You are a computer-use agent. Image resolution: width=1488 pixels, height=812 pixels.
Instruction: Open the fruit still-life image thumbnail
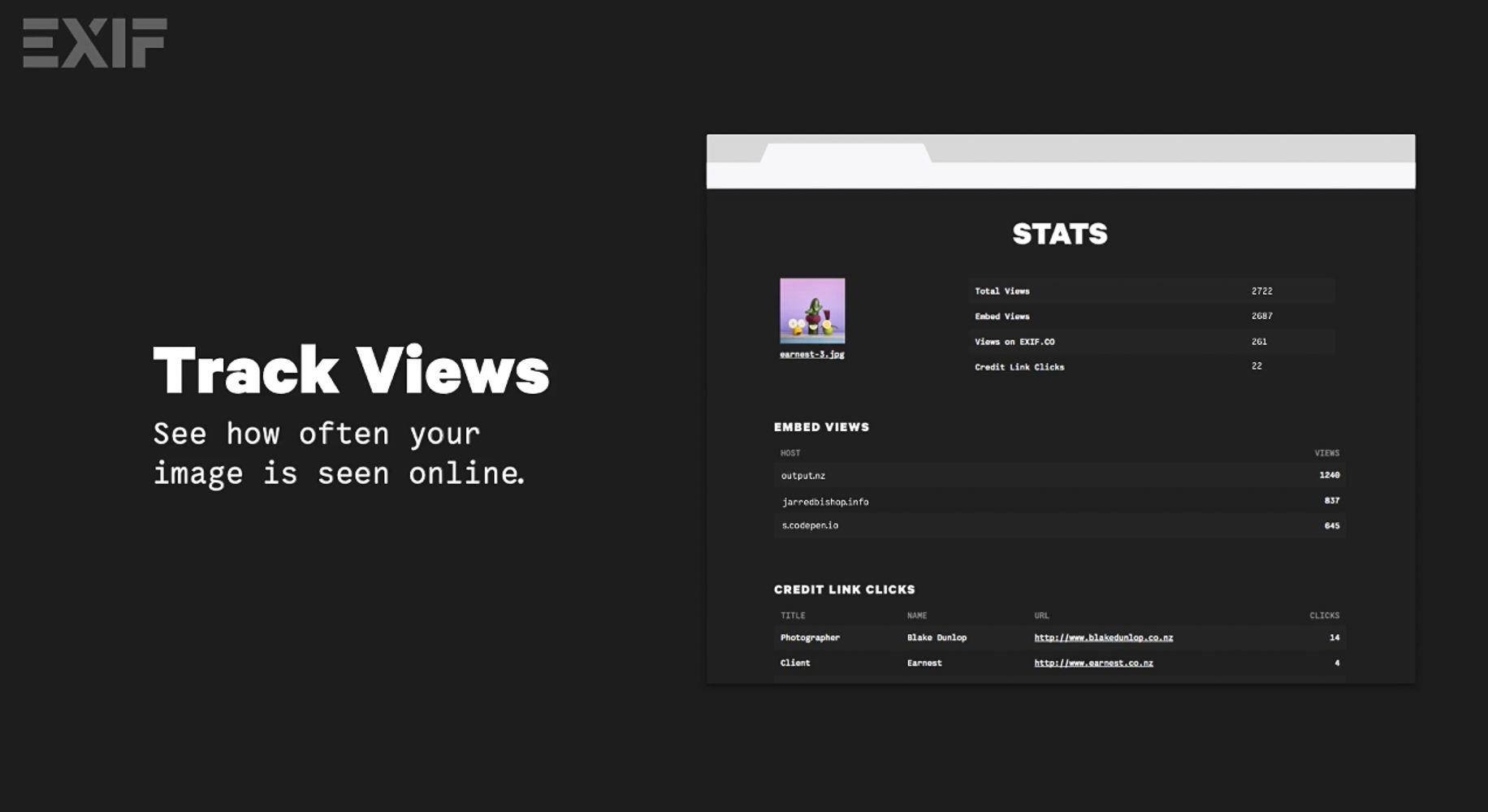pyautogui.click(x=812, y=310)
